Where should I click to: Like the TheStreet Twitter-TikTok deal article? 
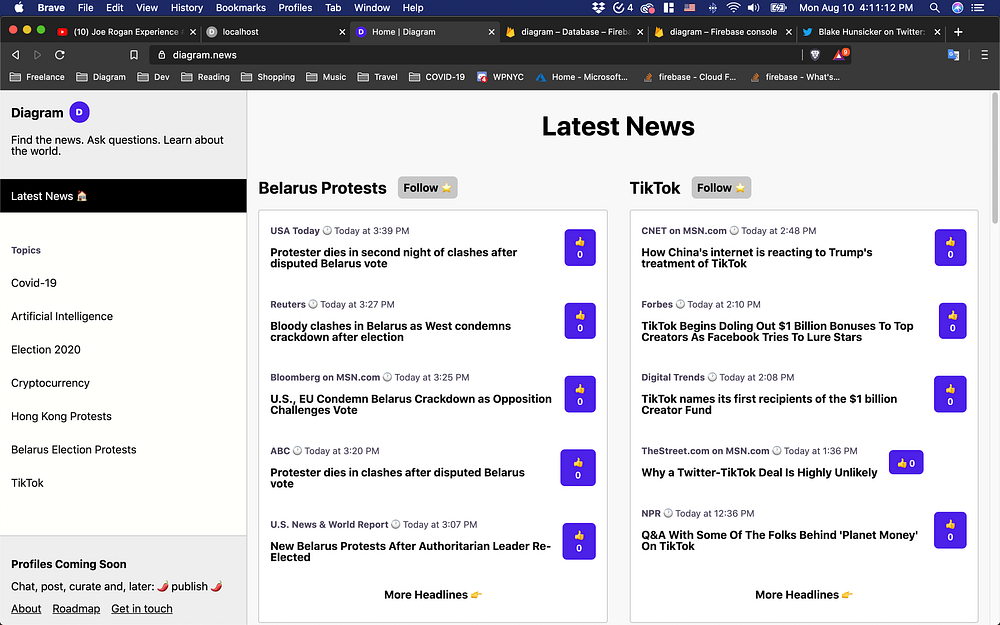pyautogui.click(x=906, y=463)
